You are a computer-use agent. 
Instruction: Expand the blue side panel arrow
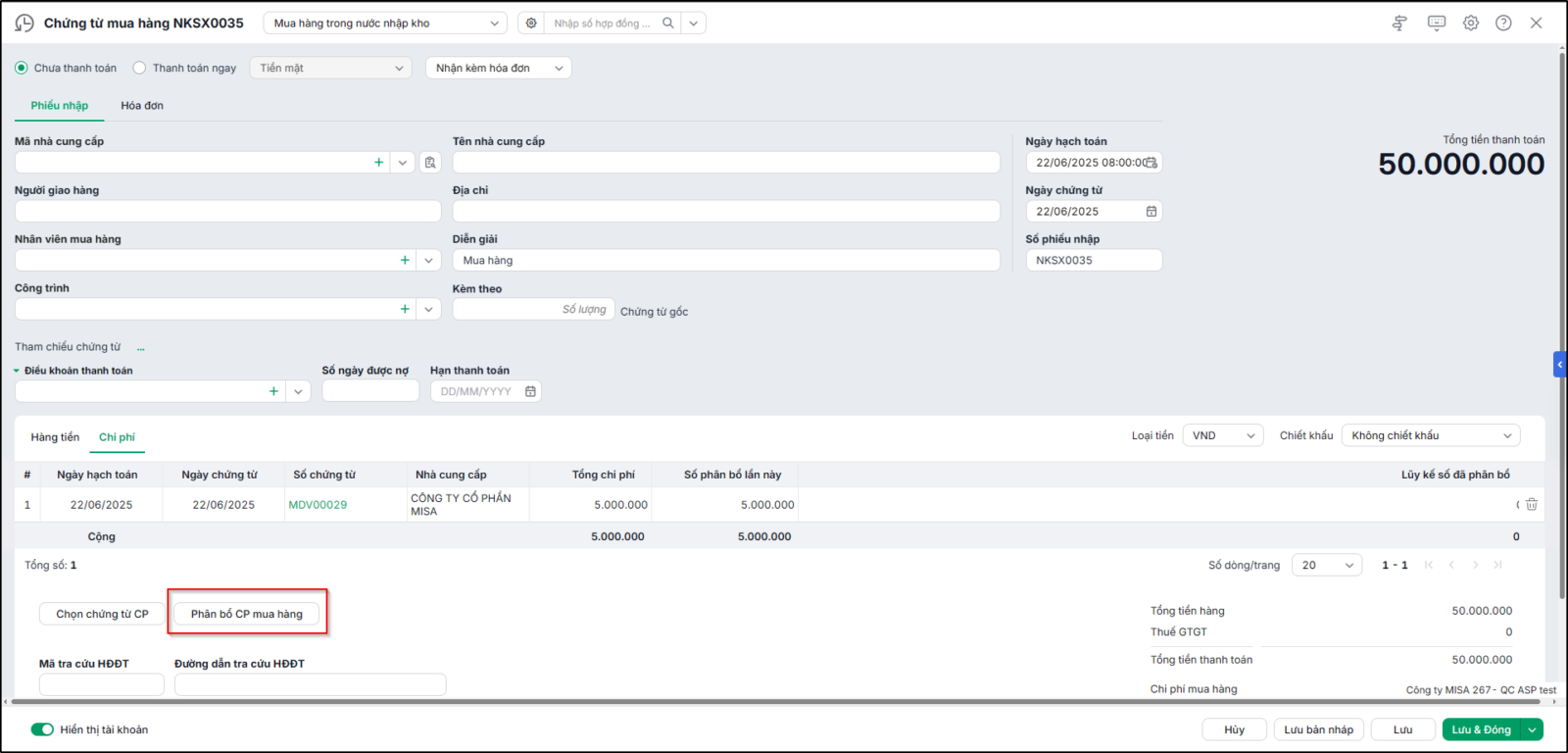coord(1560,364)
